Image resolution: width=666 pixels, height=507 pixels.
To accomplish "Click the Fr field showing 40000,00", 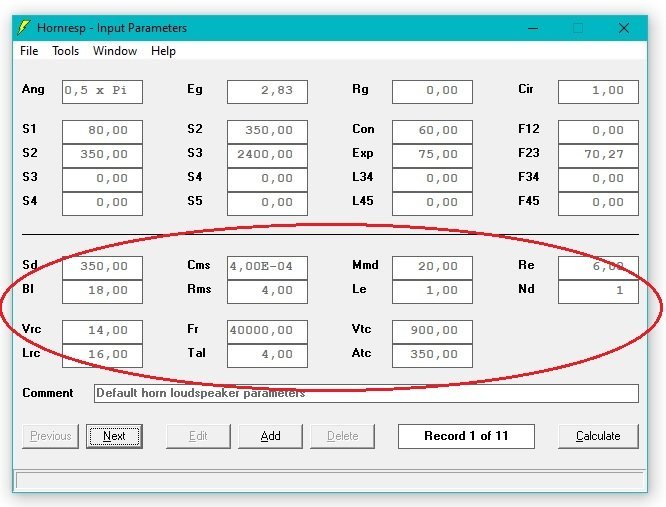I will pyautogui.click(x=267, y=332).
